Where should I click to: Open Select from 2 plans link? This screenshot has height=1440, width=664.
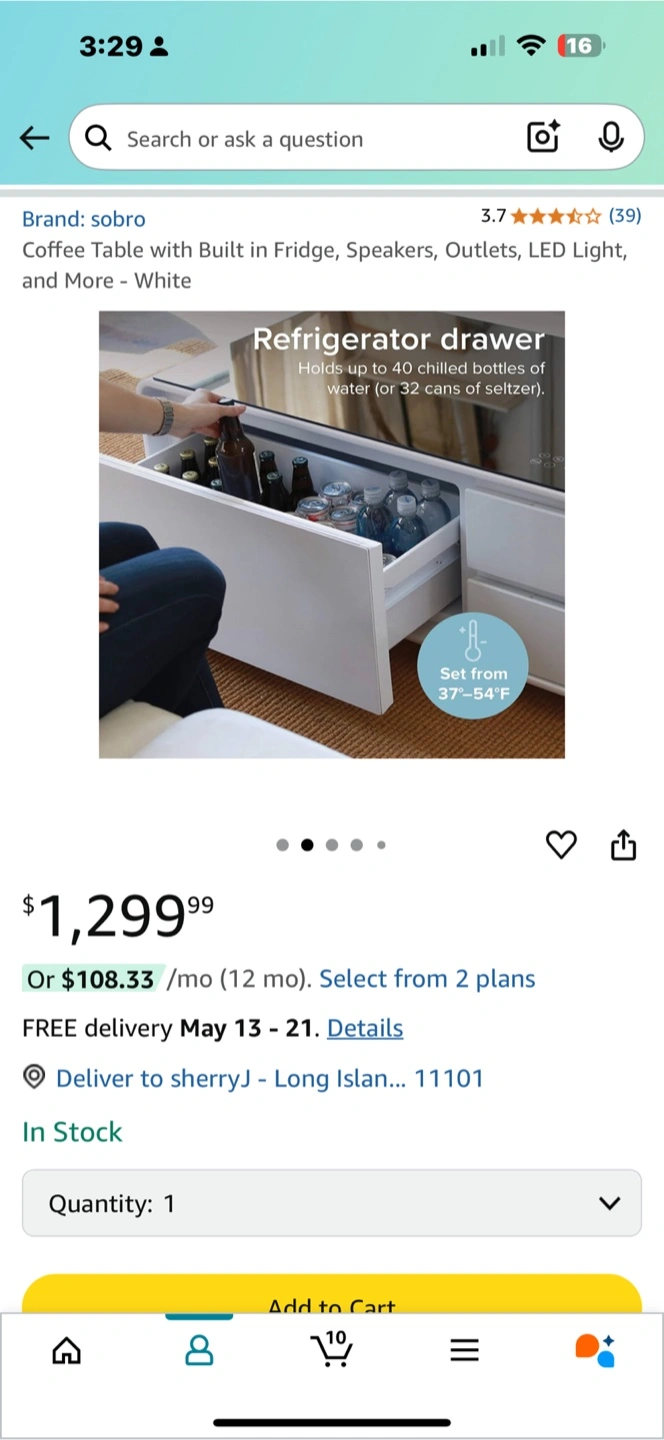point(427,979)
